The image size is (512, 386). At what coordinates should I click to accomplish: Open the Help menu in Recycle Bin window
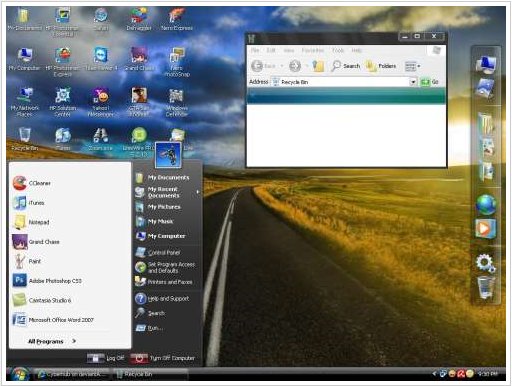(356, 50)
